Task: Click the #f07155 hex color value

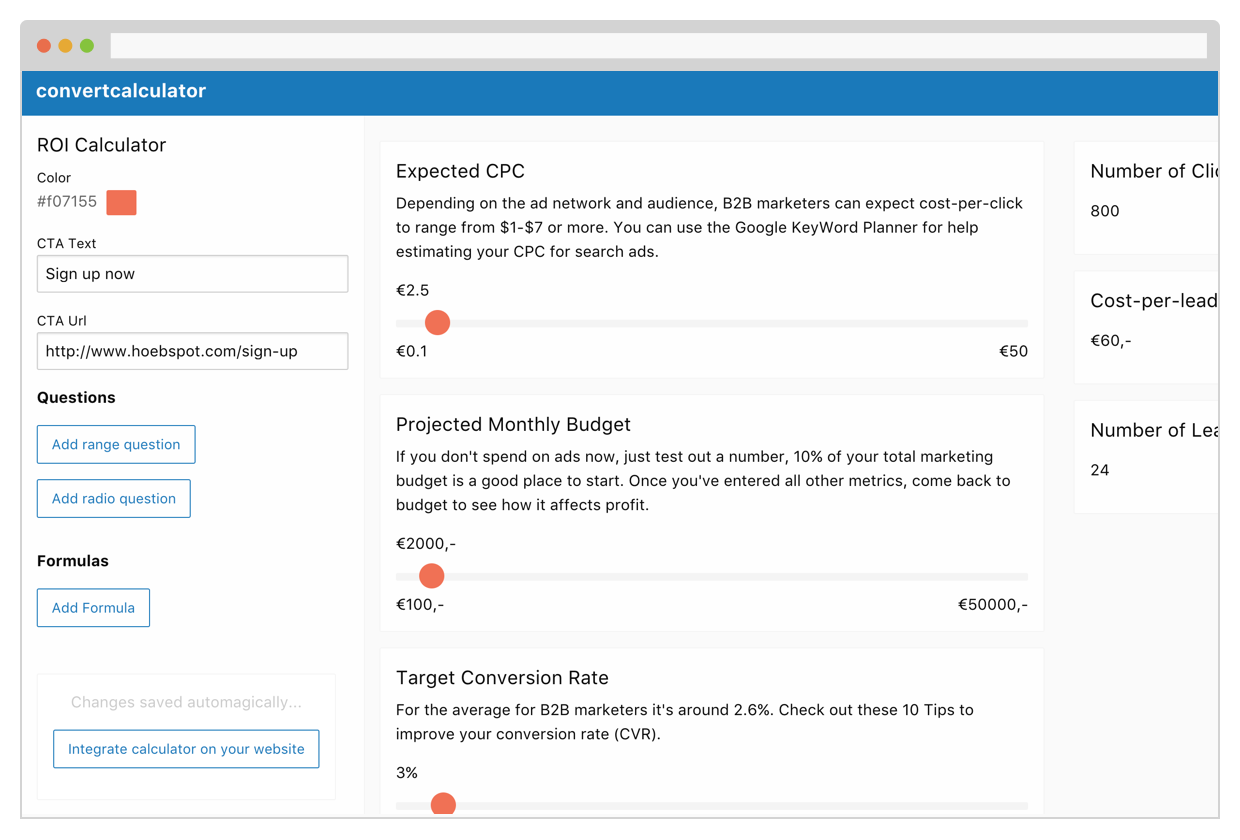Action: [67, 202]
